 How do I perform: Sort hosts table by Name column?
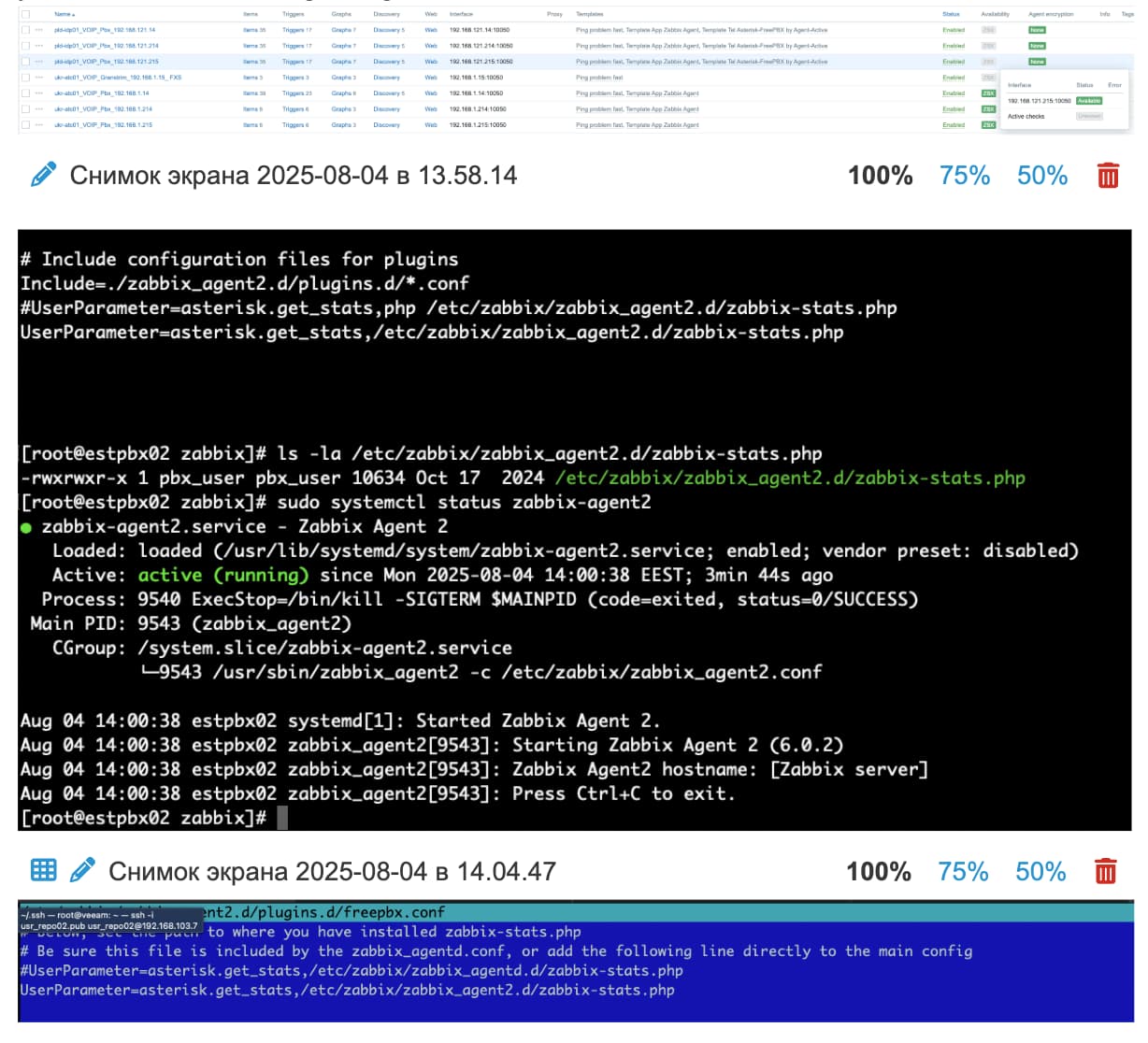64,14
